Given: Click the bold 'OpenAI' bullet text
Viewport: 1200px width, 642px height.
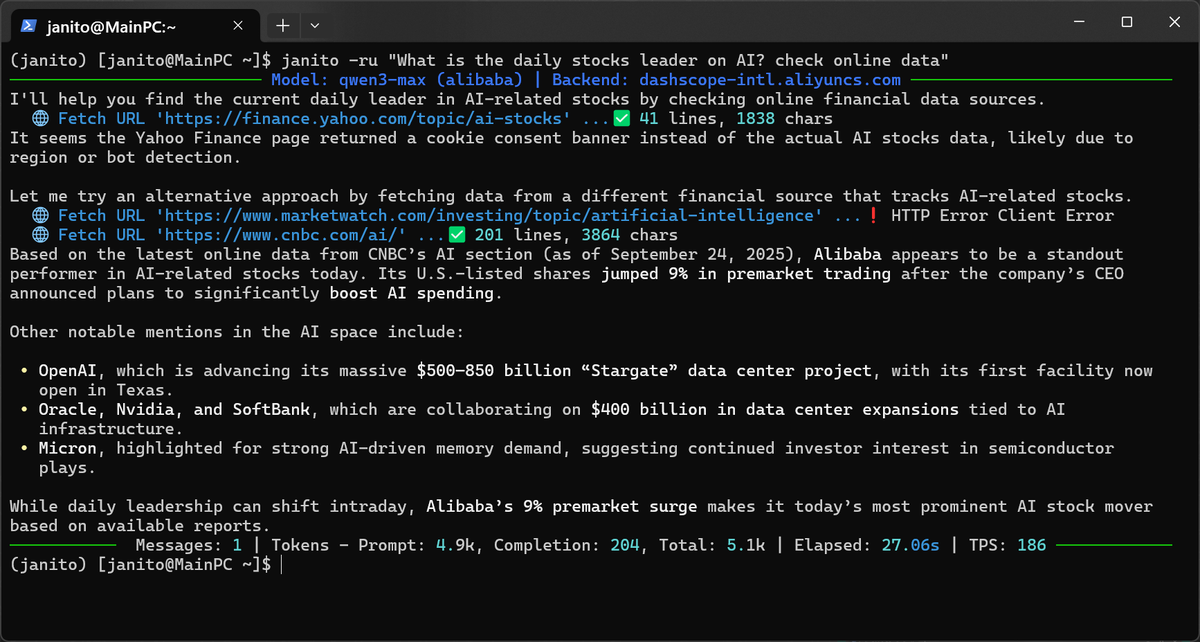Looking at the screenshot, I should [68, 371].
